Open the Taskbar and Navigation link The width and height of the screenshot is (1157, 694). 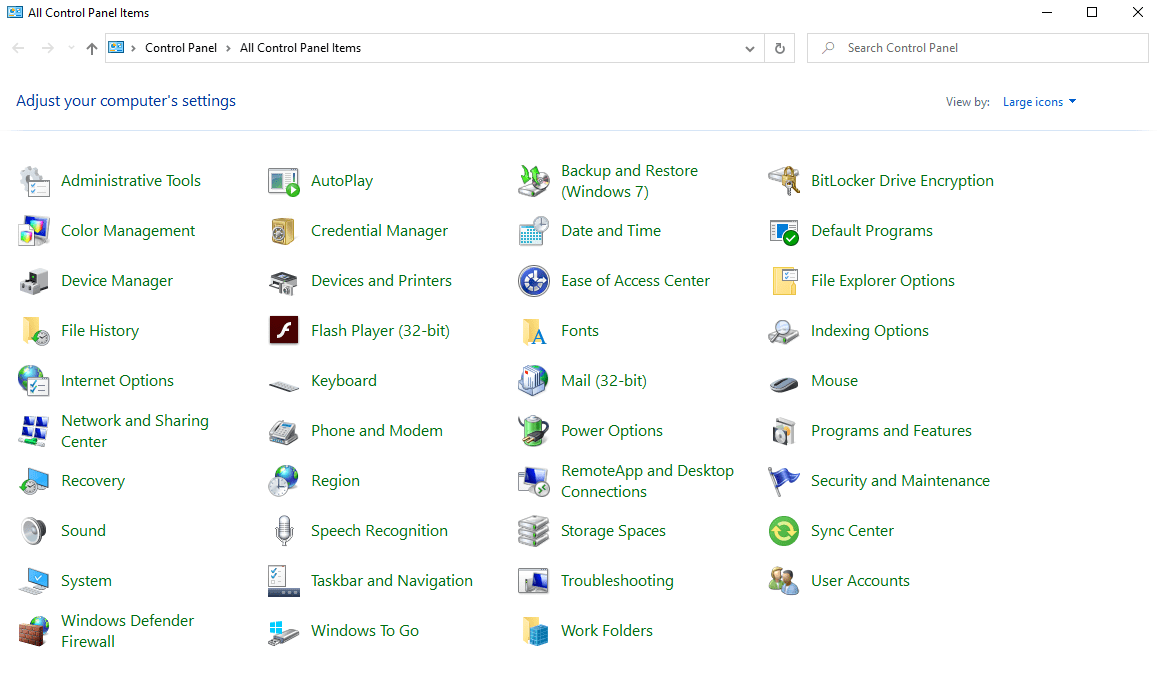coord(392,581)
